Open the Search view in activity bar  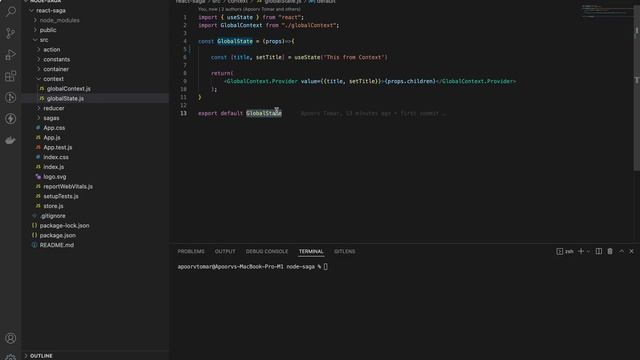[11, 12]
